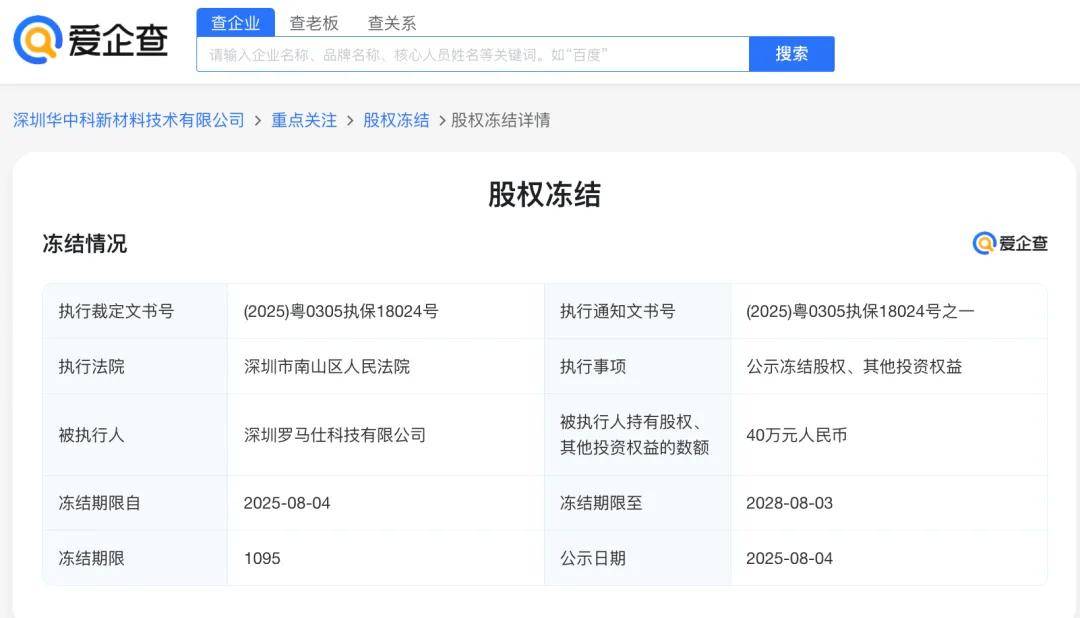Switch to the 查老板 tab
Screen dimensions: 1080x618
click(314, 23)
